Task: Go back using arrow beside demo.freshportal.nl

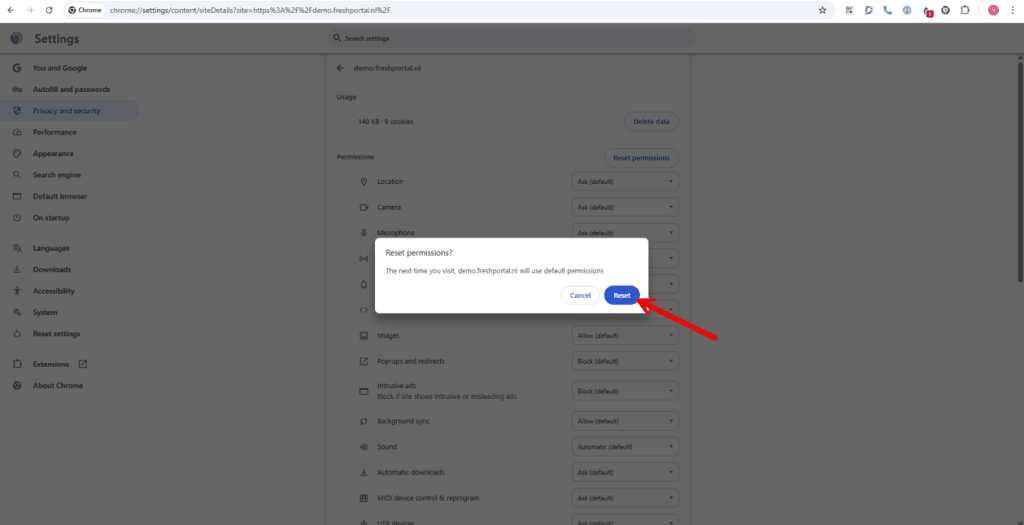Action: (340, 68)
